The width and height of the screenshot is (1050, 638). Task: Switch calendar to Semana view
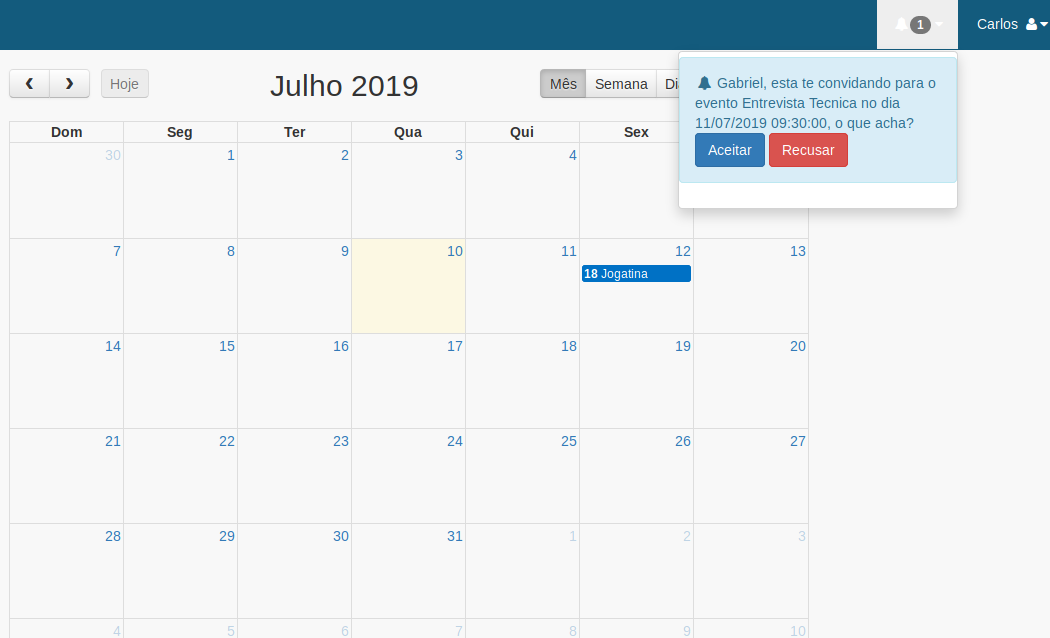(x=620, y=84)
